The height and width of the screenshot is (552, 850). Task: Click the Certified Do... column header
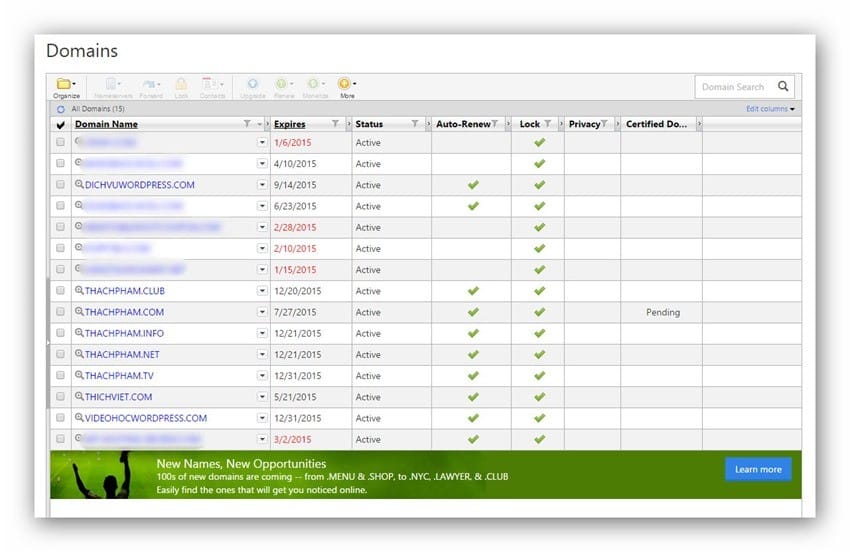click(656, 124)
